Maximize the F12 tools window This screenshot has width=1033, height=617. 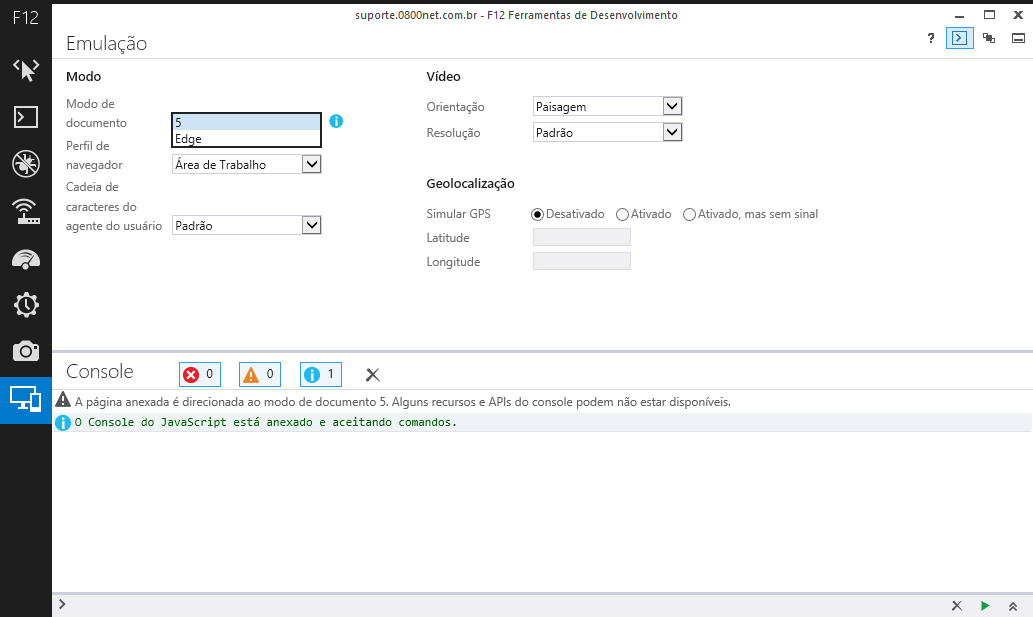[x=989, y=14]
